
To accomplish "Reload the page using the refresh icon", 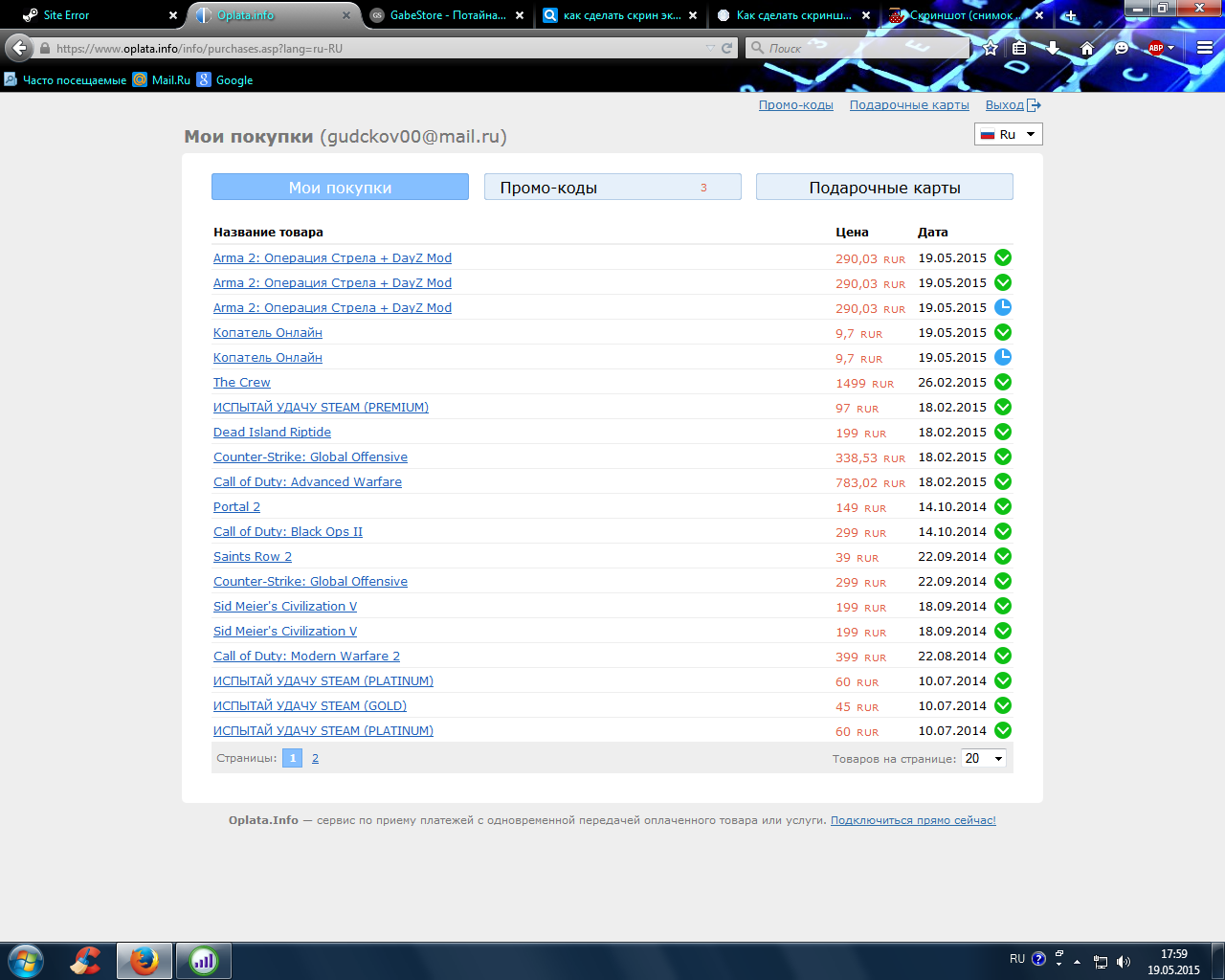I will [726, 48].
